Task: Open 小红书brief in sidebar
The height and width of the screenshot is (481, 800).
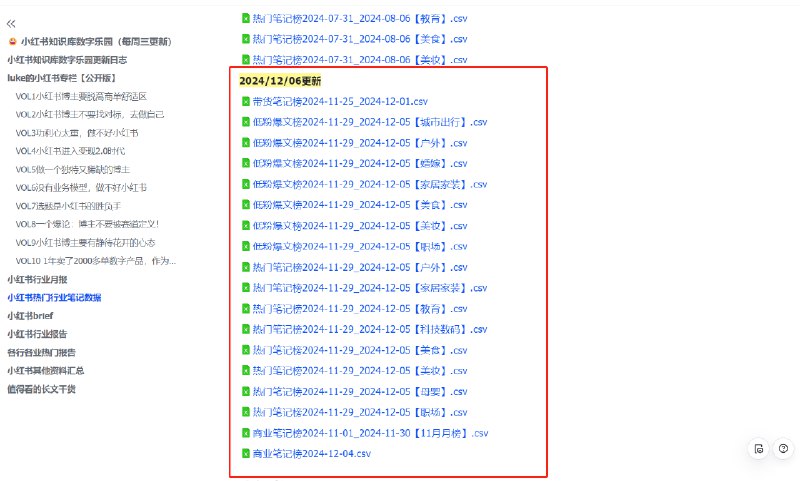Action: 30,316
